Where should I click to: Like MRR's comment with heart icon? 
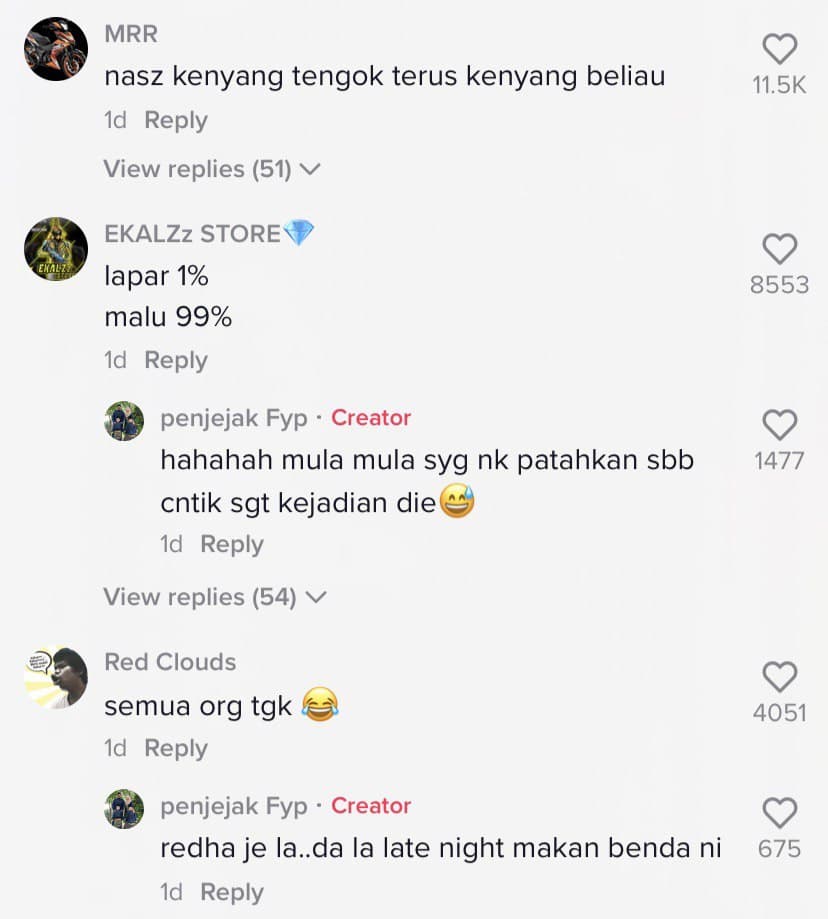click(779, 49)
